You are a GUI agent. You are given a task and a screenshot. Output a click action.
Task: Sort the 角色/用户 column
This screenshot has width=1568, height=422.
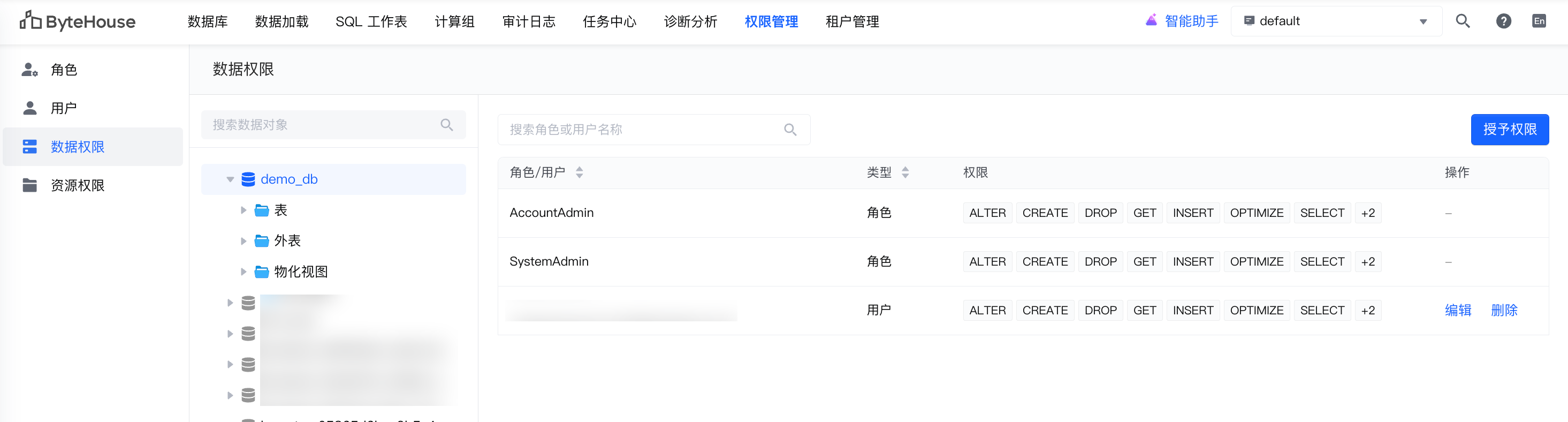(x=580, y=173)
